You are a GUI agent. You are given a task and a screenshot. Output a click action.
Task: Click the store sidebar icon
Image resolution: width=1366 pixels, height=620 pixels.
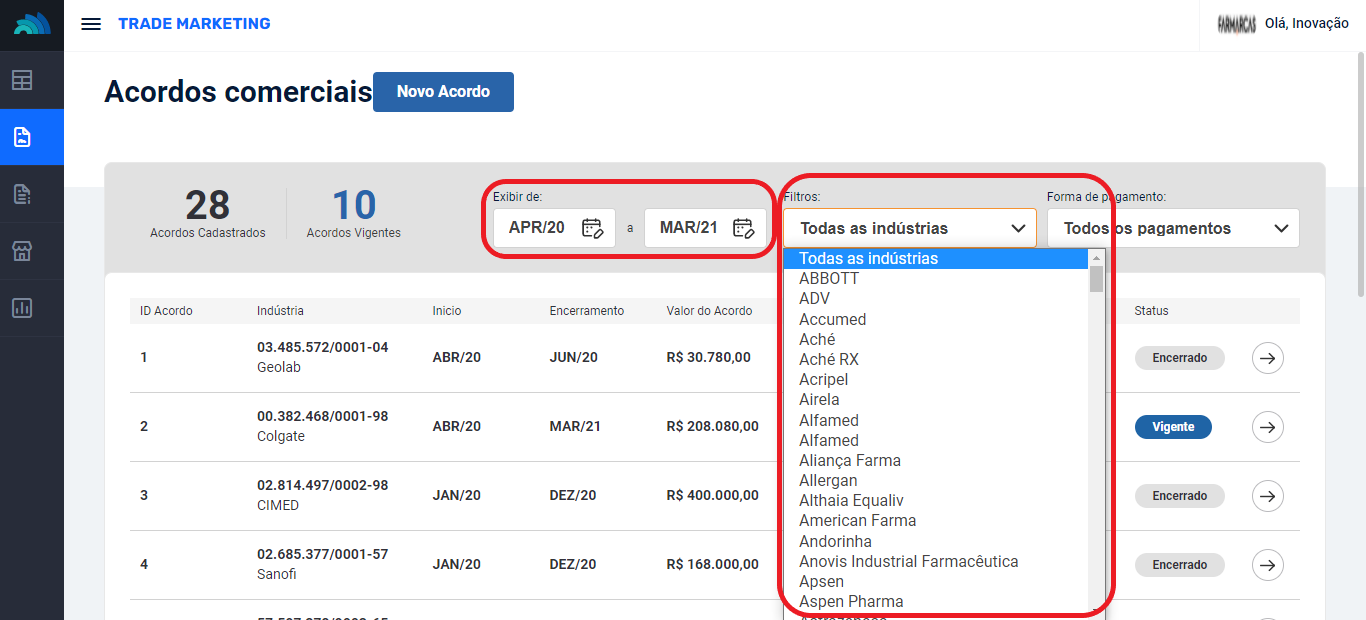(x=22, y=251)
